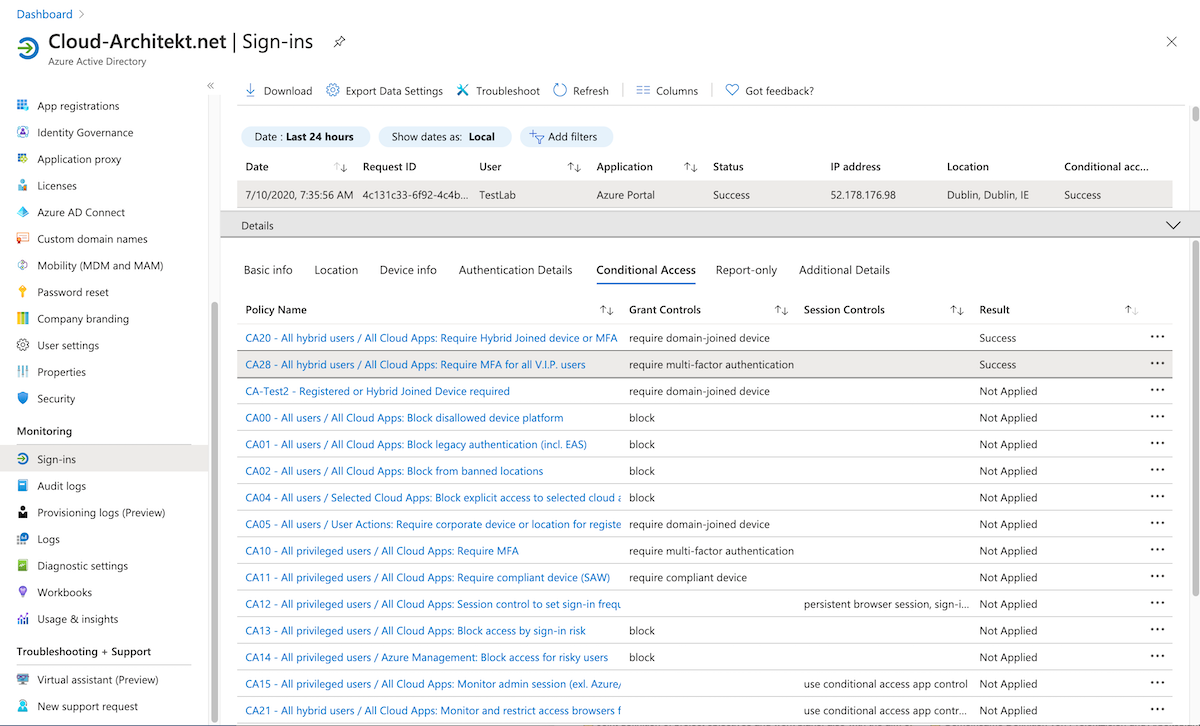Close the Sign-ins blade
This screenshot has height=726, width=1200.
(x=1172, y=42)
